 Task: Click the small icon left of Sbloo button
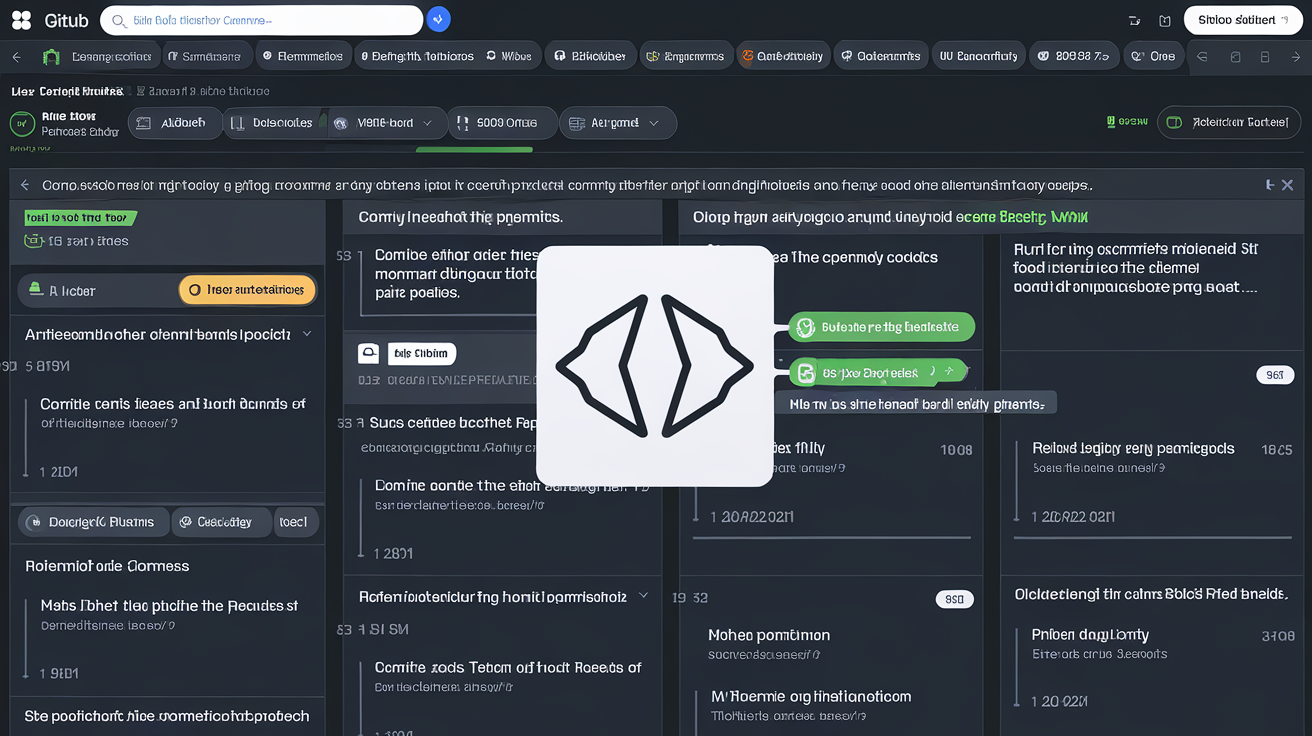(1165, 20)
